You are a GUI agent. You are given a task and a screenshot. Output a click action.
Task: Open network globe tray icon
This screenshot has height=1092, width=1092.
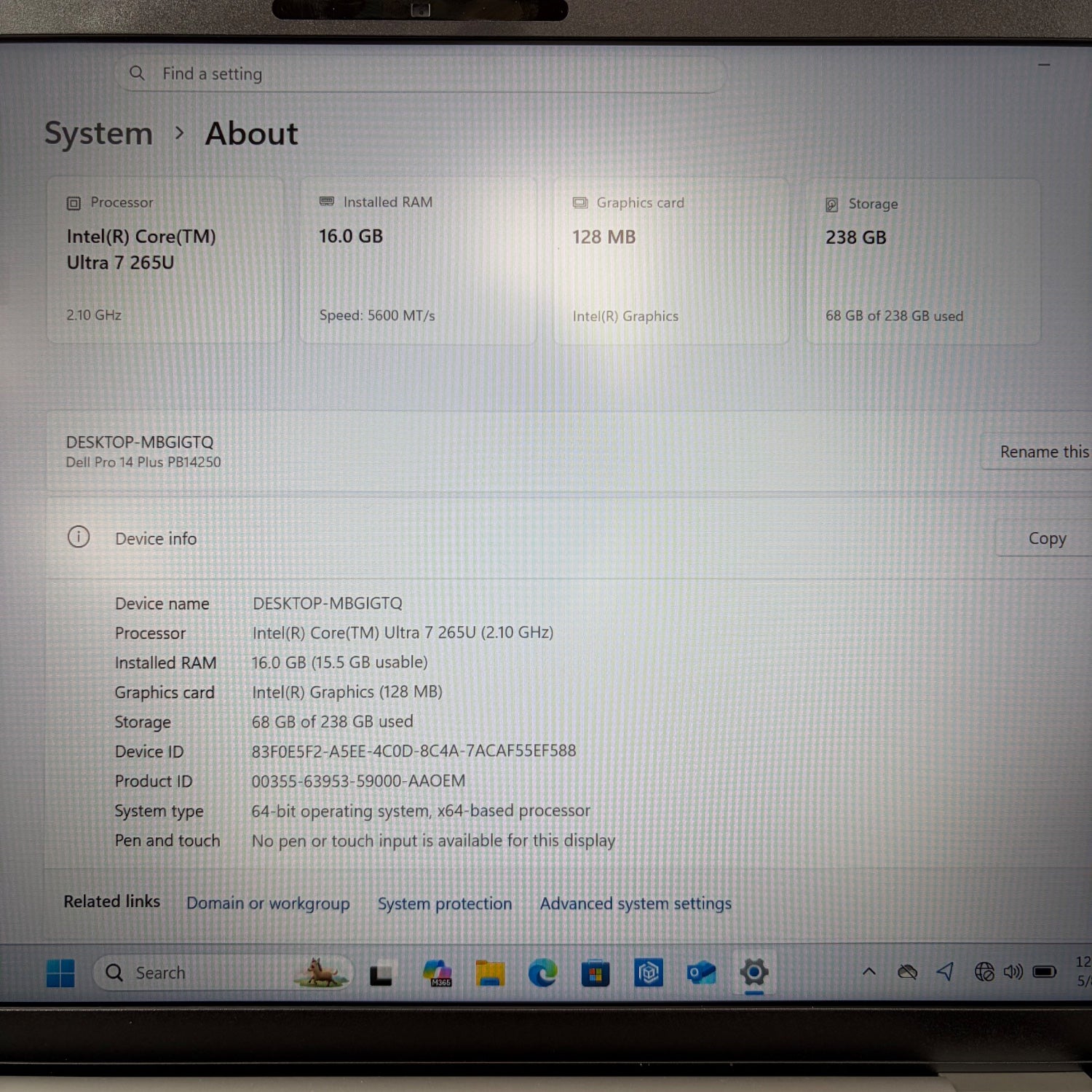tap(984, 972)
